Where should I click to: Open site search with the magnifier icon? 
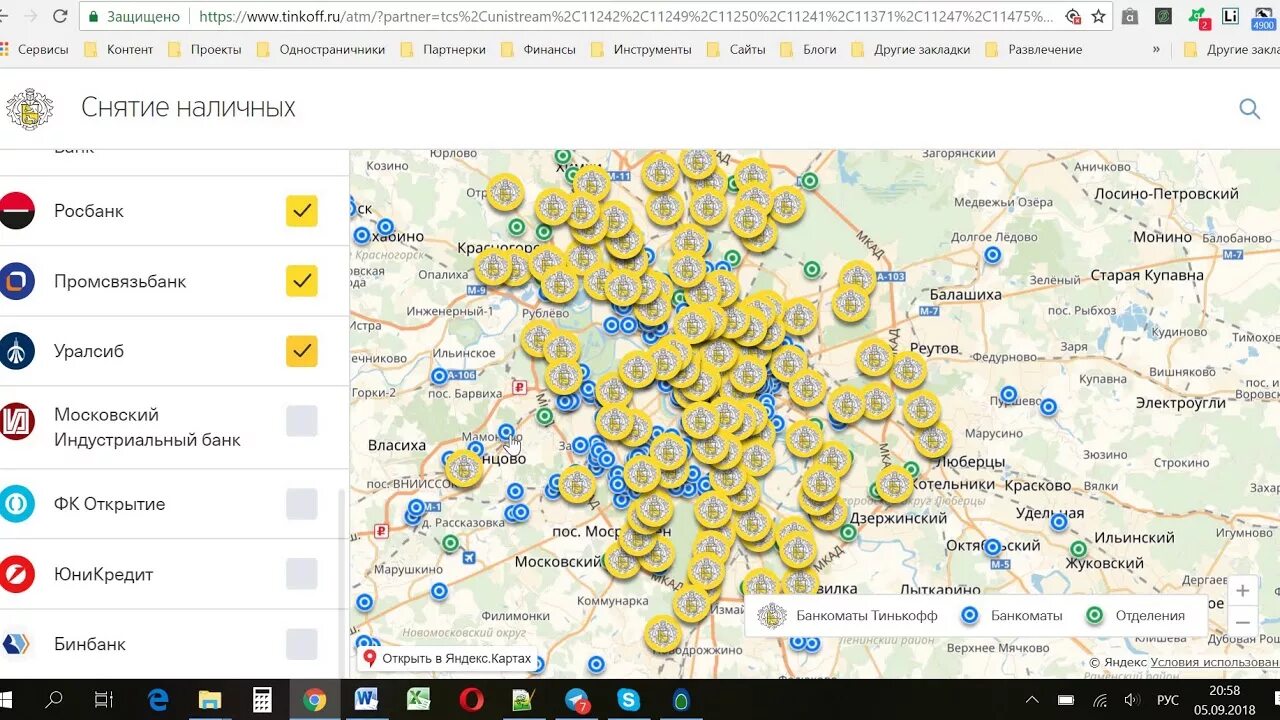(x=1249, y=109)
